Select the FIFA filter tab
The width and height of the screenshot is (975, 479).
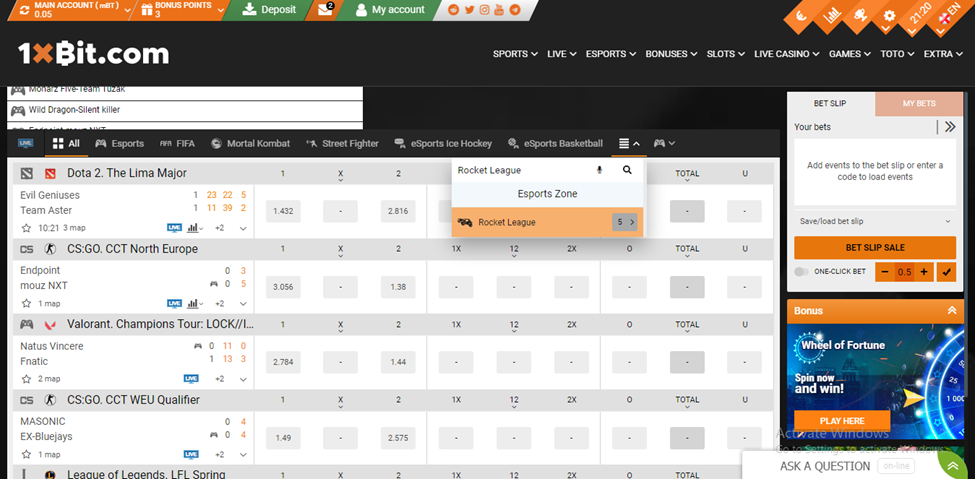point(177,144)
